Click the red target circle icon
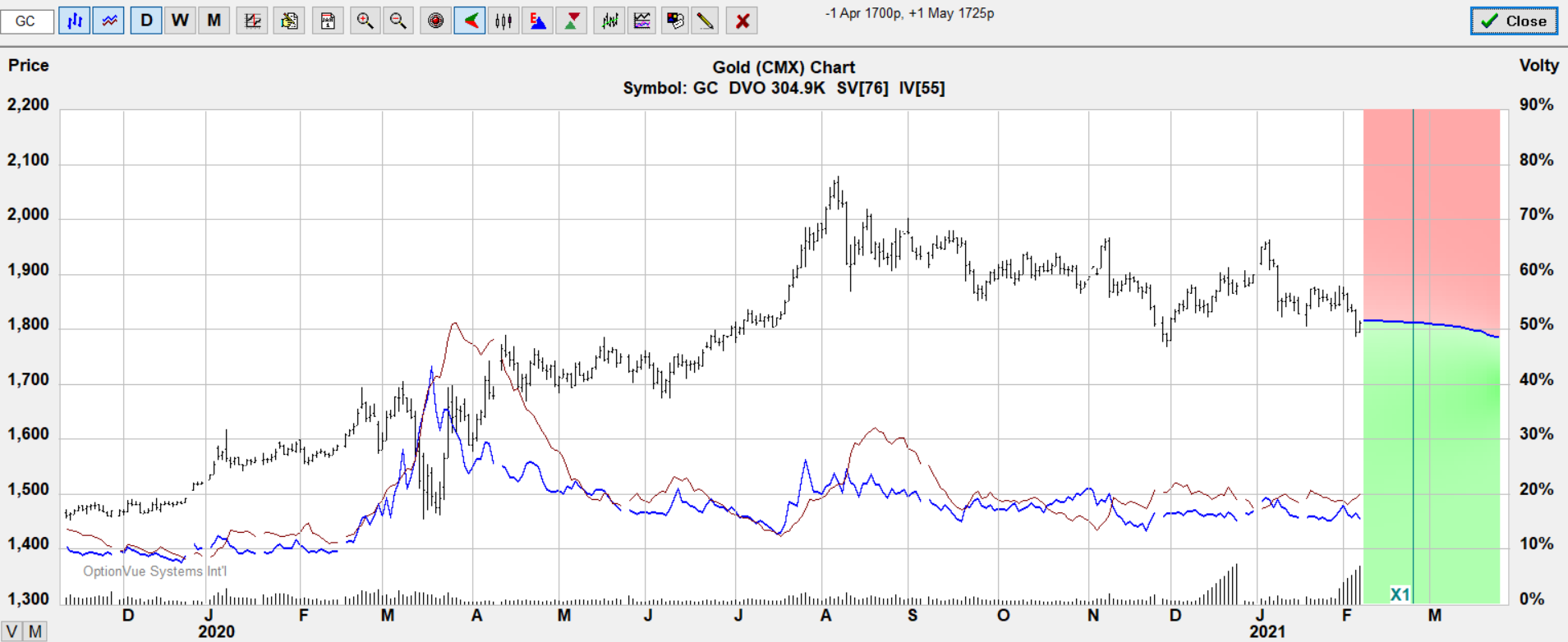This screenshot has width=1568, height=642. click(436, 21)
